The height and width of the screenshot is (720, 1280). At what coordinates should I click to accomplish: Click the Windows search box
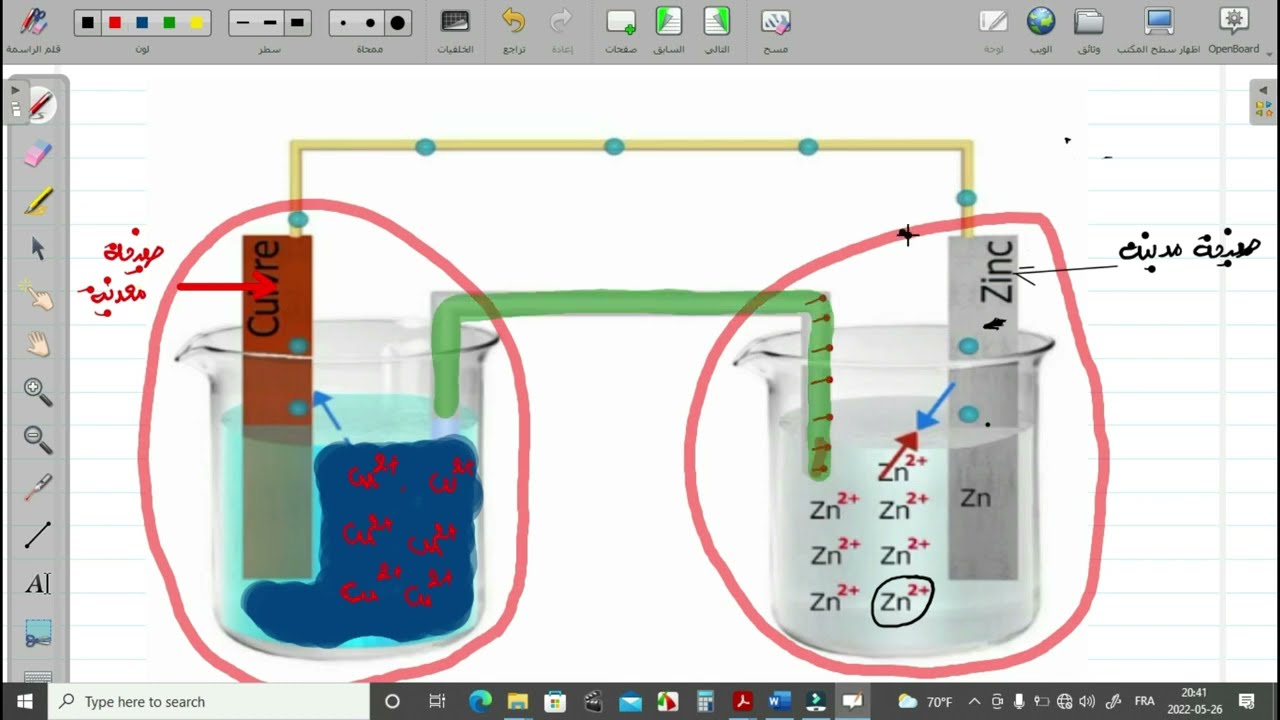210,702
